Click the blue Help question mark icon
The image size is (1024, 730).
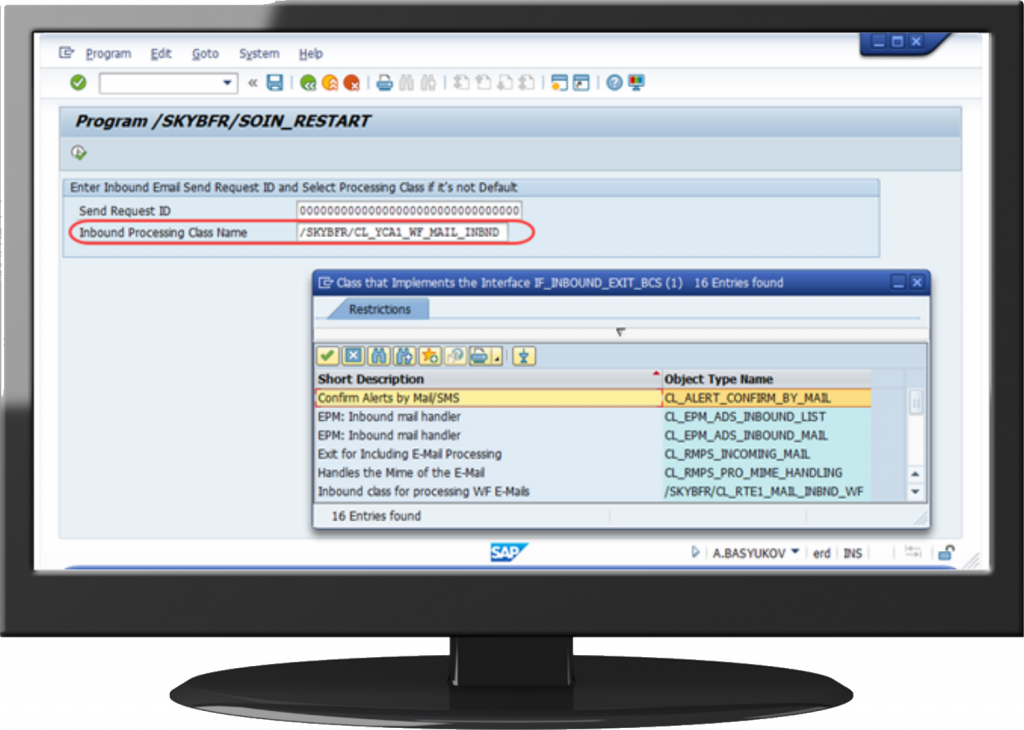pyautogui.click(x=614, y=83)
